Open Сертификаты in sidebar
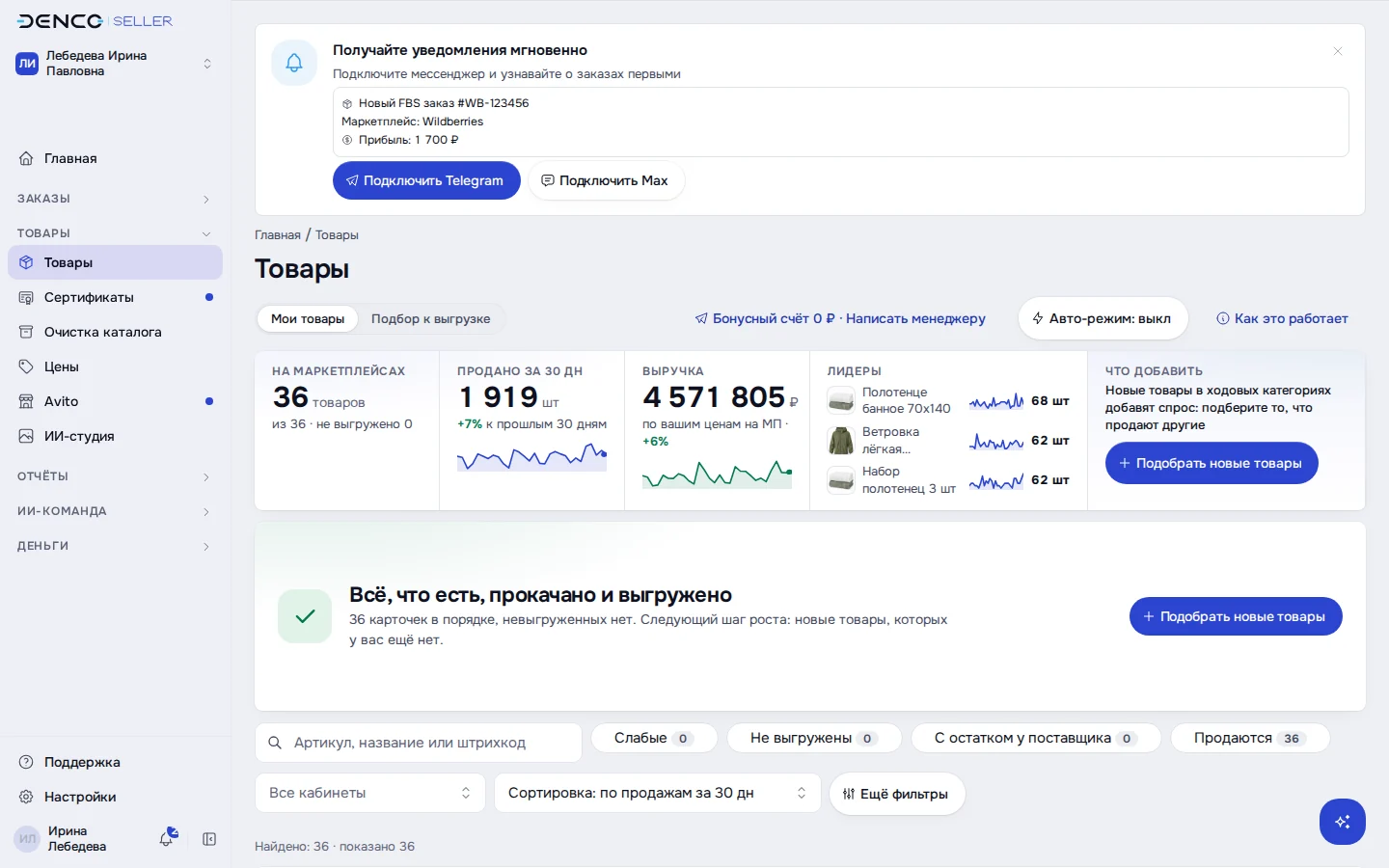Image resolution: width=1389 pixels, height=868 pixels. pos(115,297)
